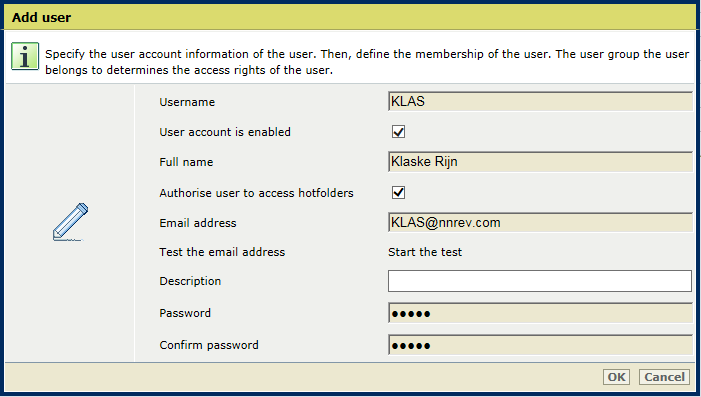Focus the Username field containing KLAS
Screen dimensions: 701x397
tap(540, 101)
